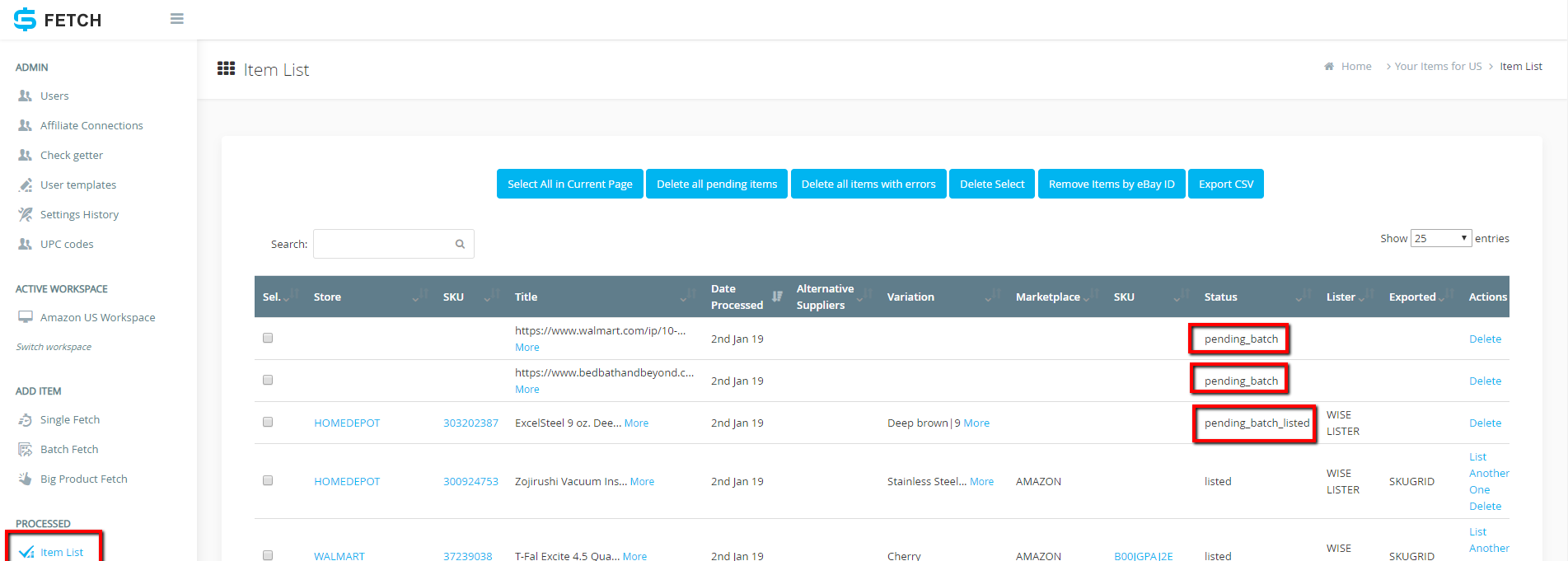Click the Single Fetch icon
The height and width of the screenshot is (561, 1568).
26,419
